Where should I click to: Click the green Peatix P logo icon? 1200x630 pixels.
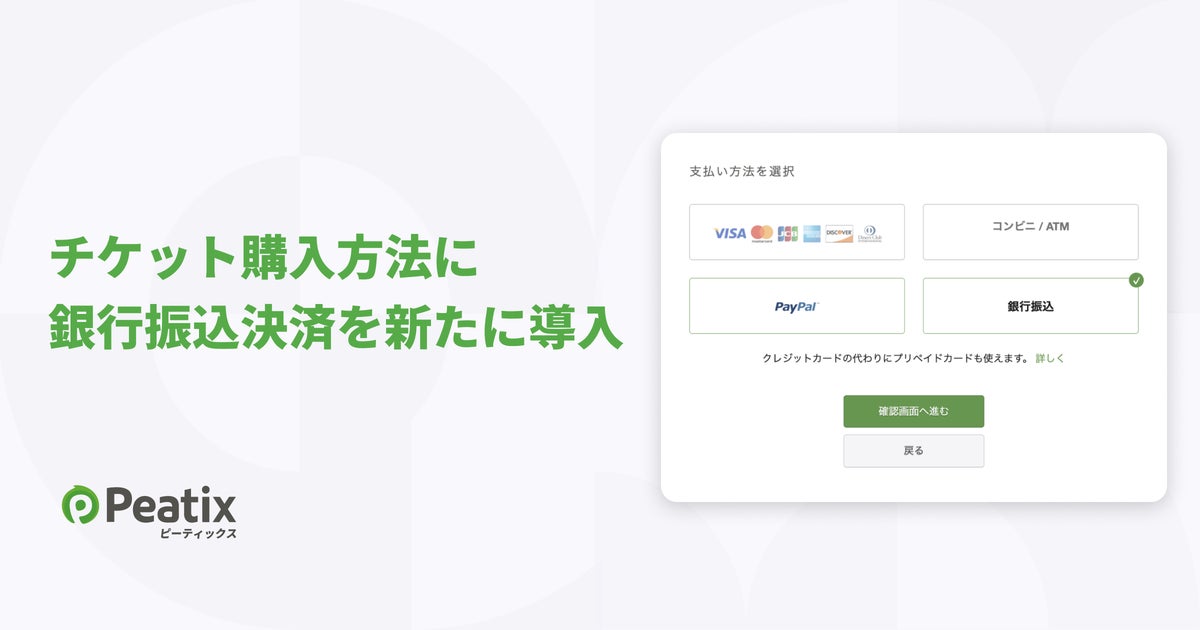coord(80,506)
